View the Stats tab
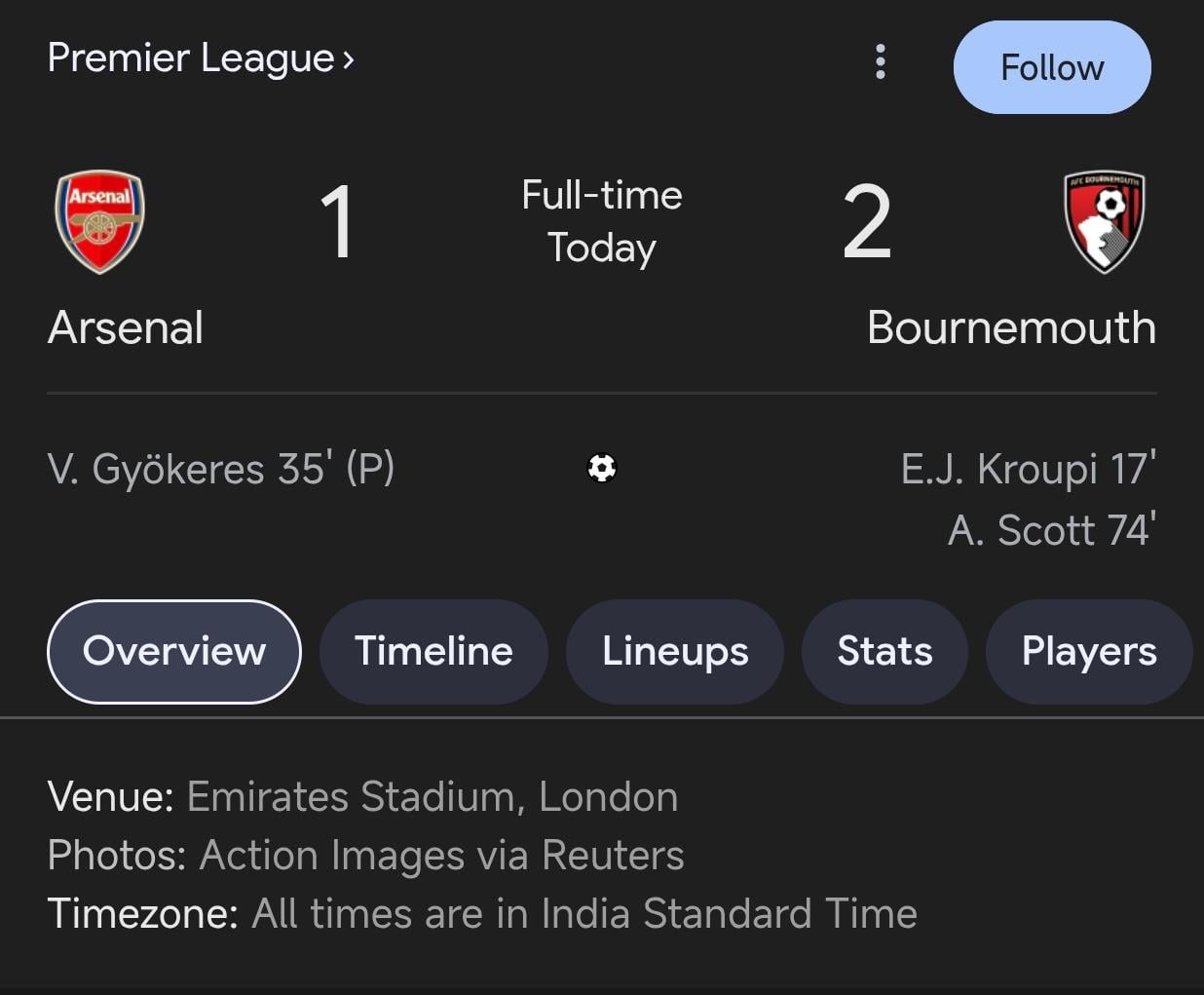This screenshot has height=995, width=1204. coord(884,651)
